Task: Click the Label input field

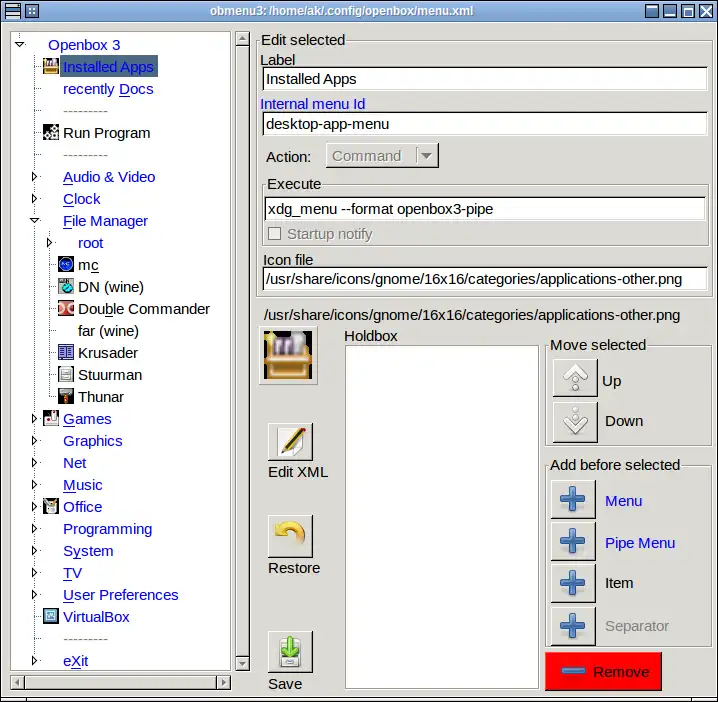Action: point(485,79)
